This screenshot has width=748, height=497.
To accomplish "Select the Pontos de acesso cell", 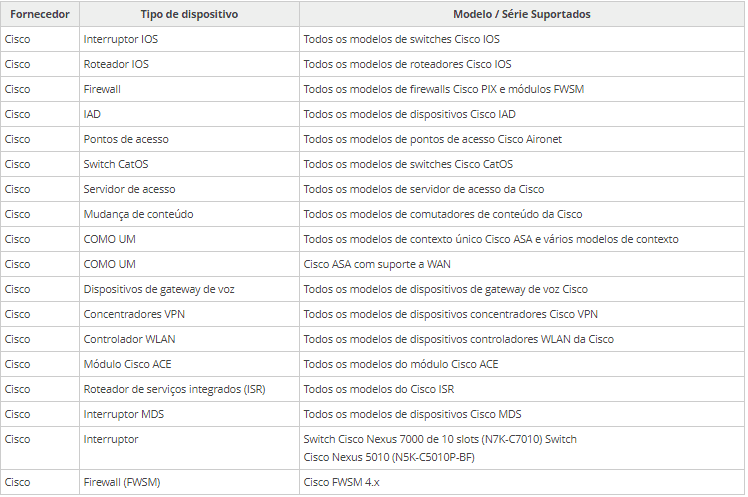I will click(126, 140).
